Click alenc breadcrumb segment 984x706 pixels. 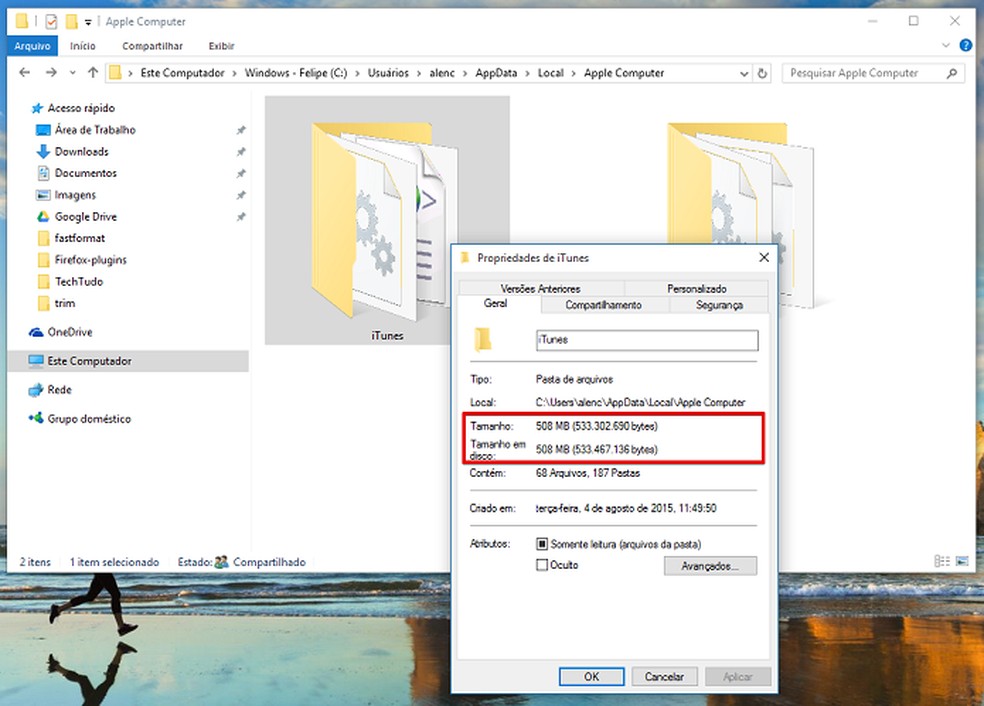[x=442, y=73]
